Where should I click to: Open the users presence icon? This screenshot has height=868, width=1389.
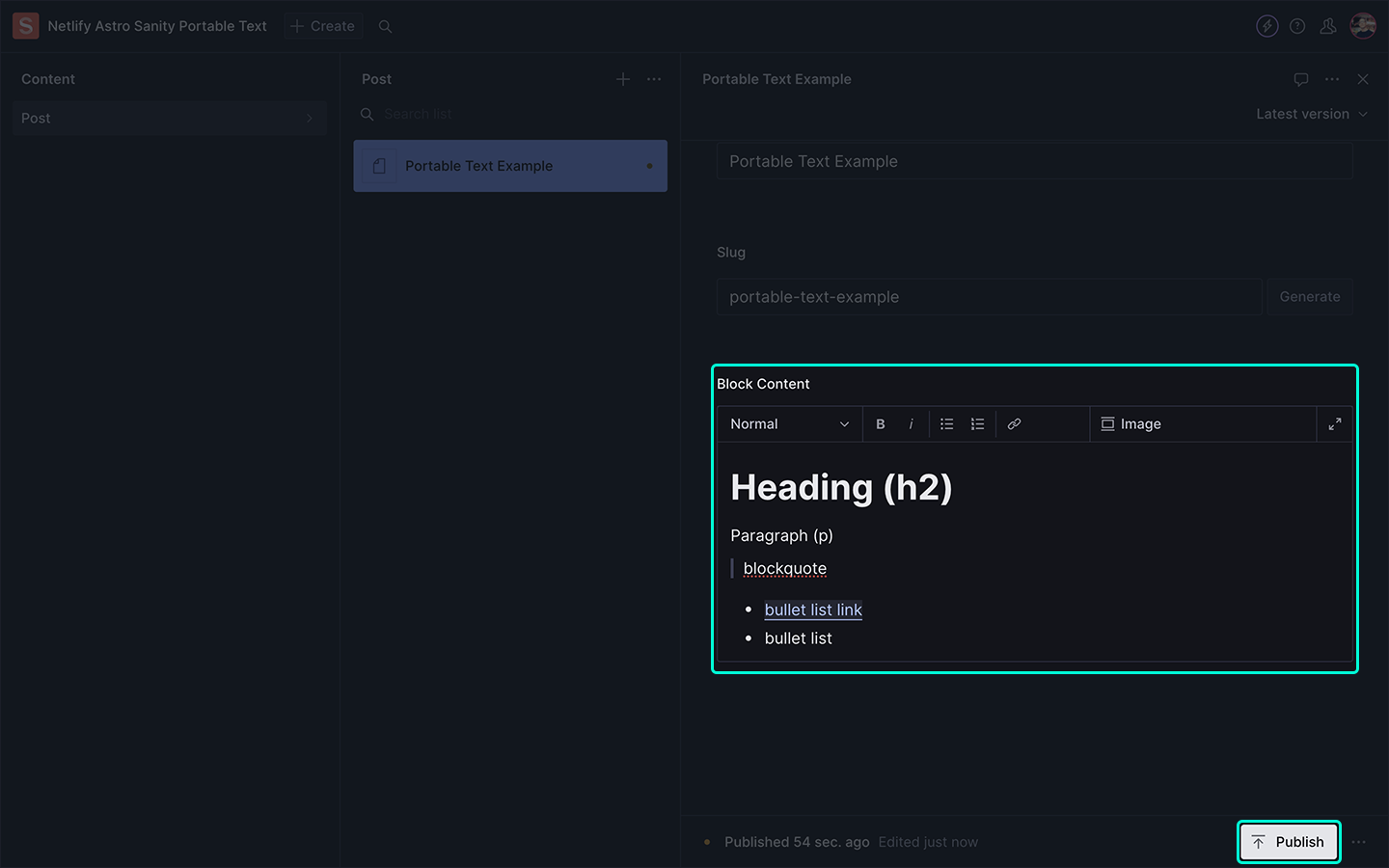coord(1328,26)
